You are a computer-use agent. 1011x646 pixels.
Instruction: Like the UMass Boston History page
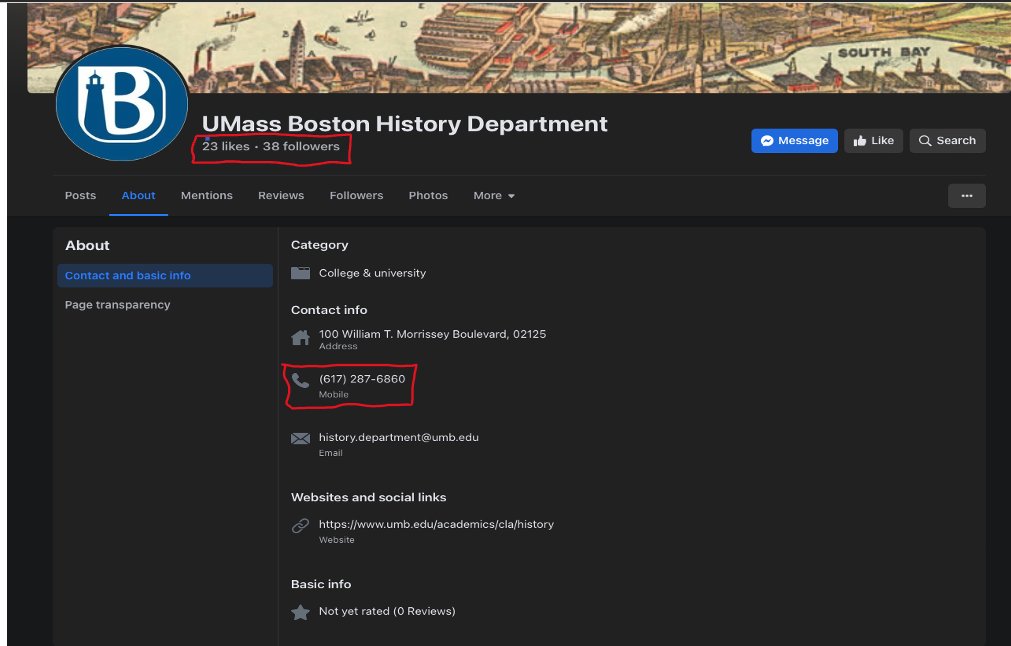tap(874, 141)
